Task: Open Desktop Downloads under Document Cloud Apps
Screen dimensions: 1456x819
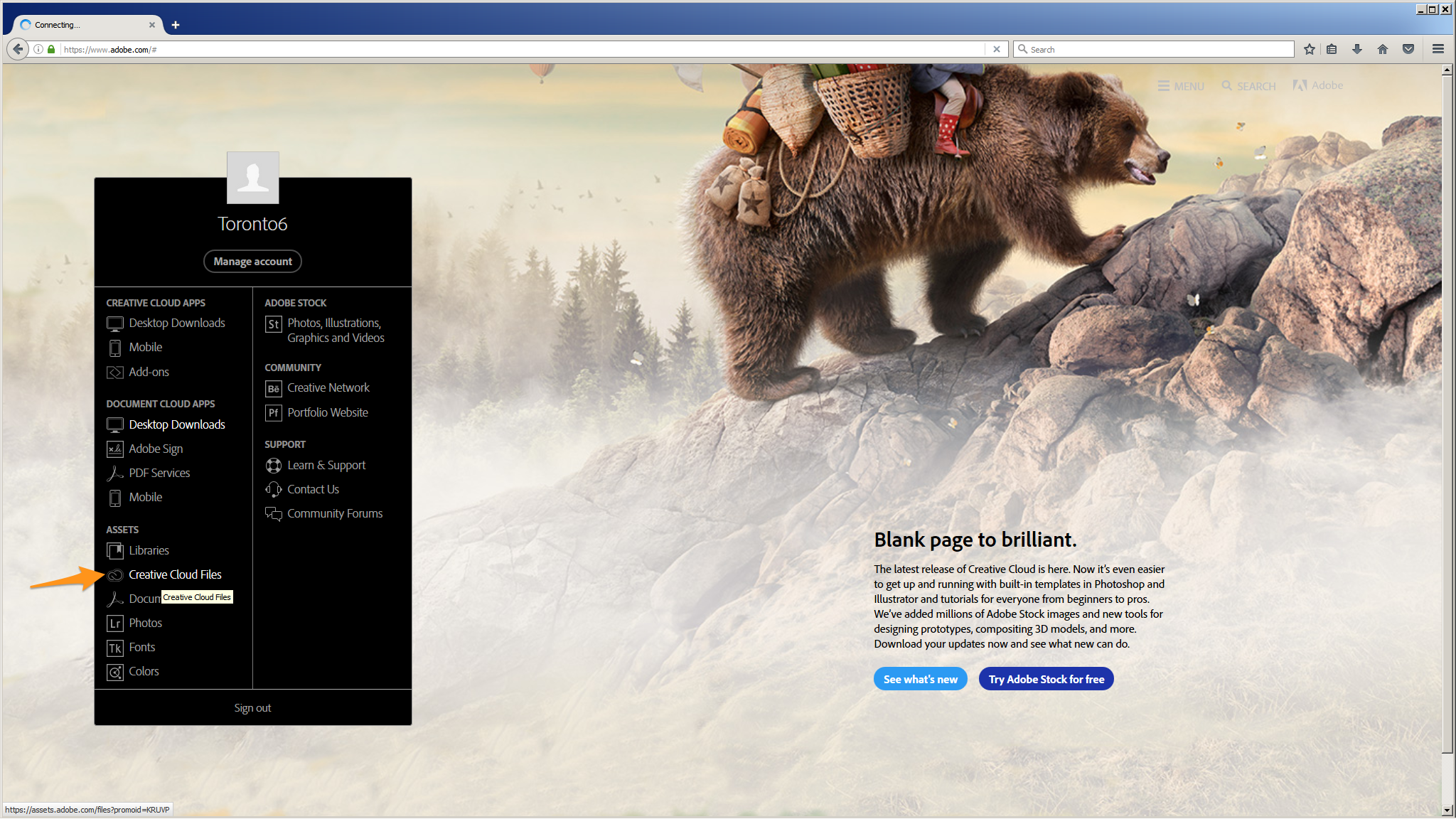Action: [176, 425]
